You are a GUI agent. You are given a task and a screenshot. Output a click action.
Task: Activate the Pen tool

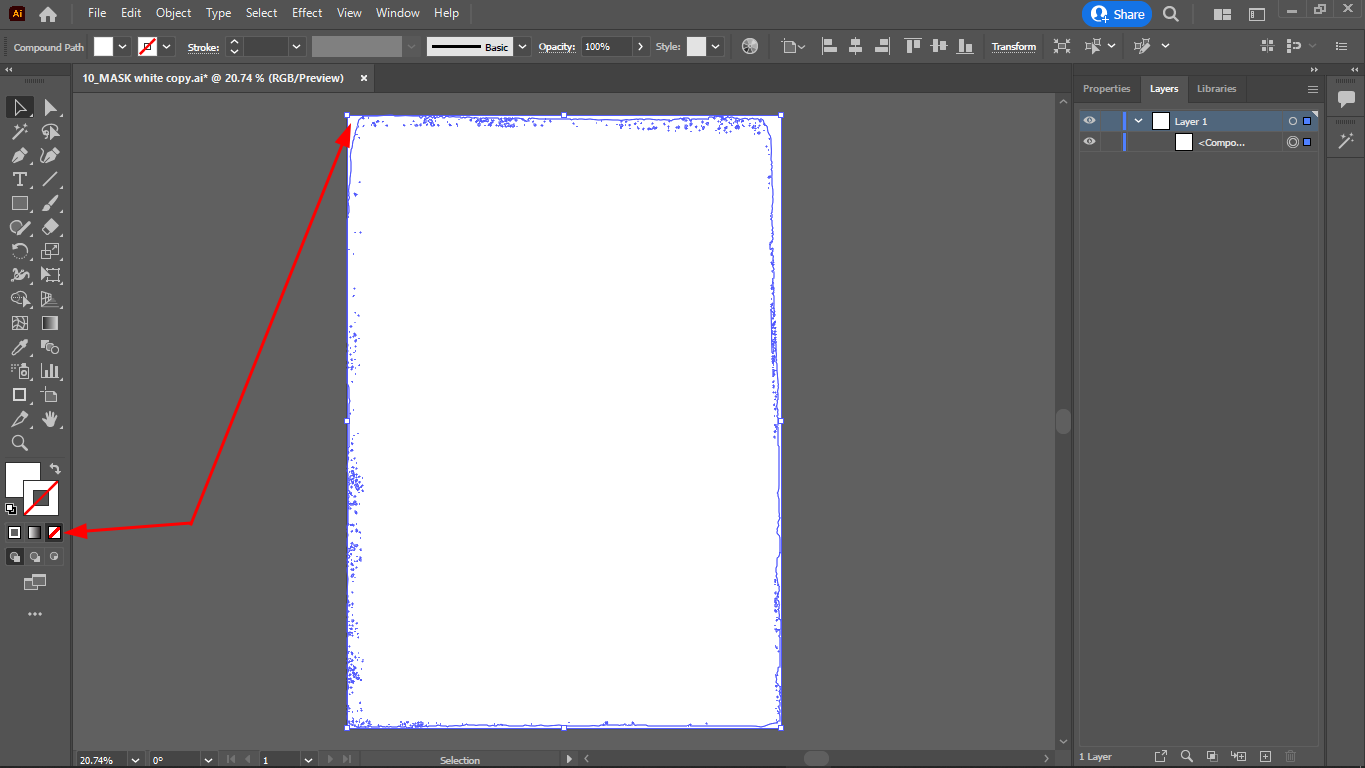[18, 155]
